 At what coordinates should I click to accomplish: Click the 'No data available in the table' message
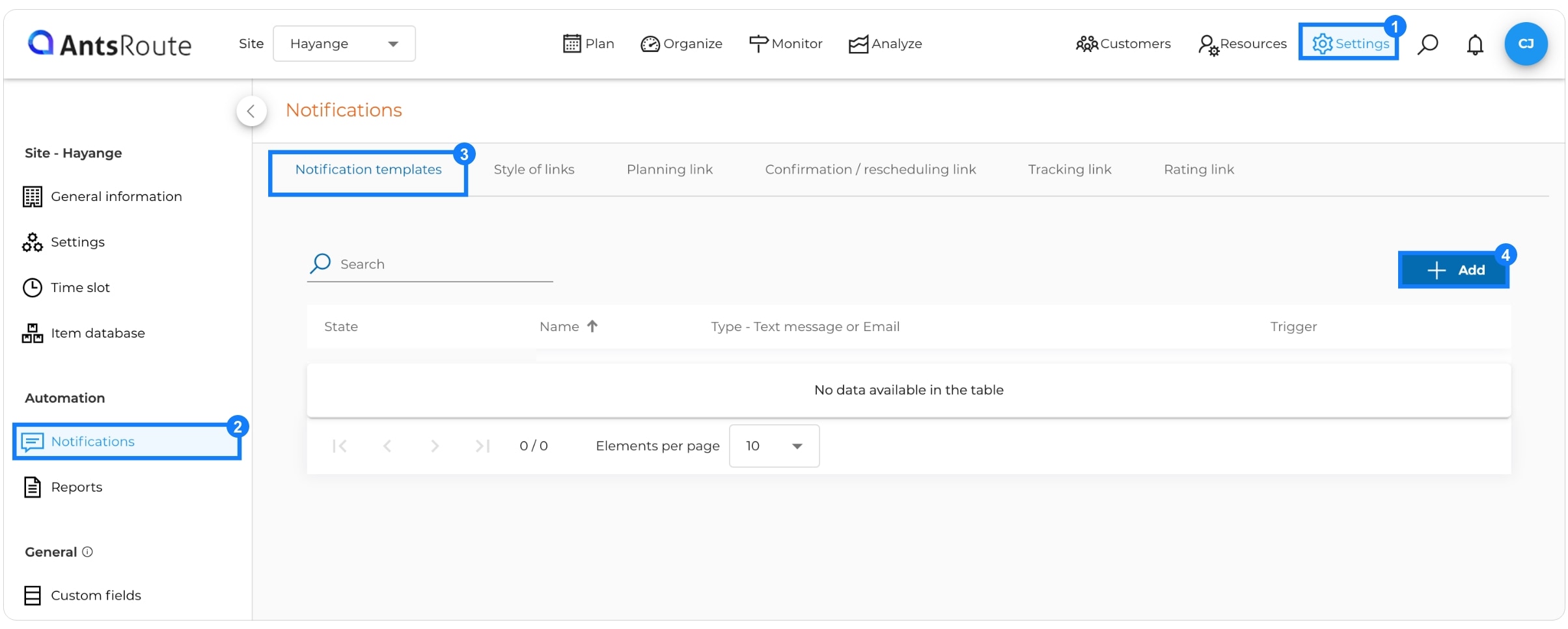(909, 390)
